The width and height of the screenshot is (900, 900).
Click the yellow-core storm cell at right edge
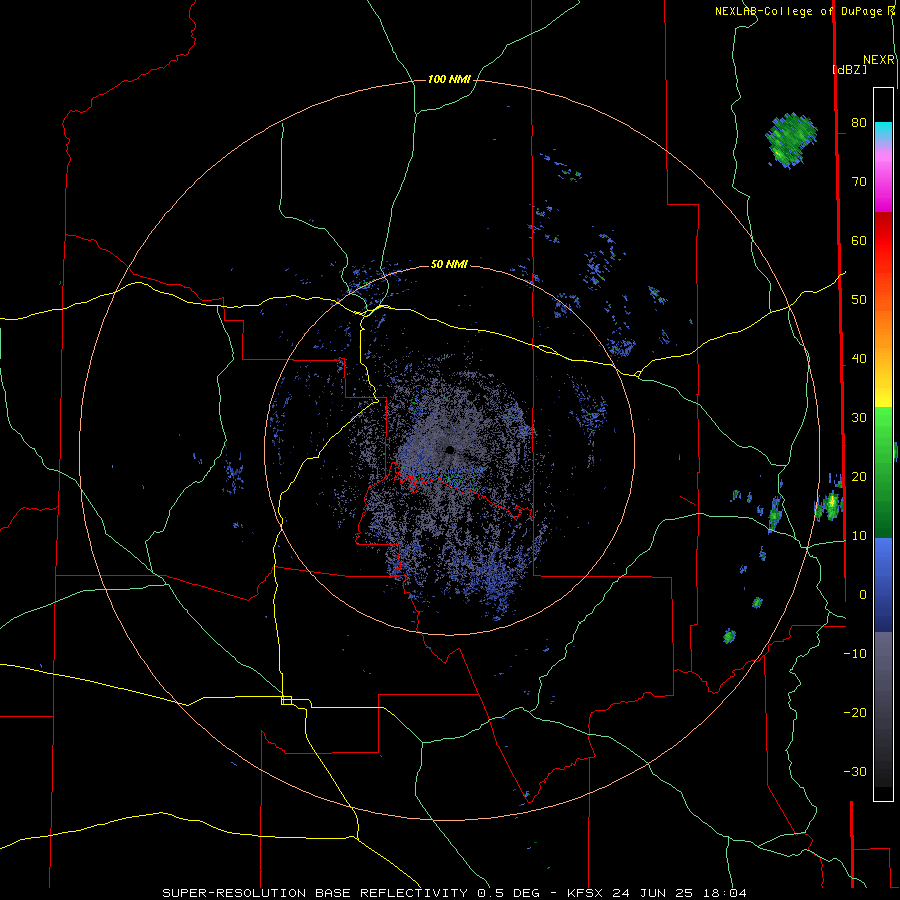(x=831, y=505)
